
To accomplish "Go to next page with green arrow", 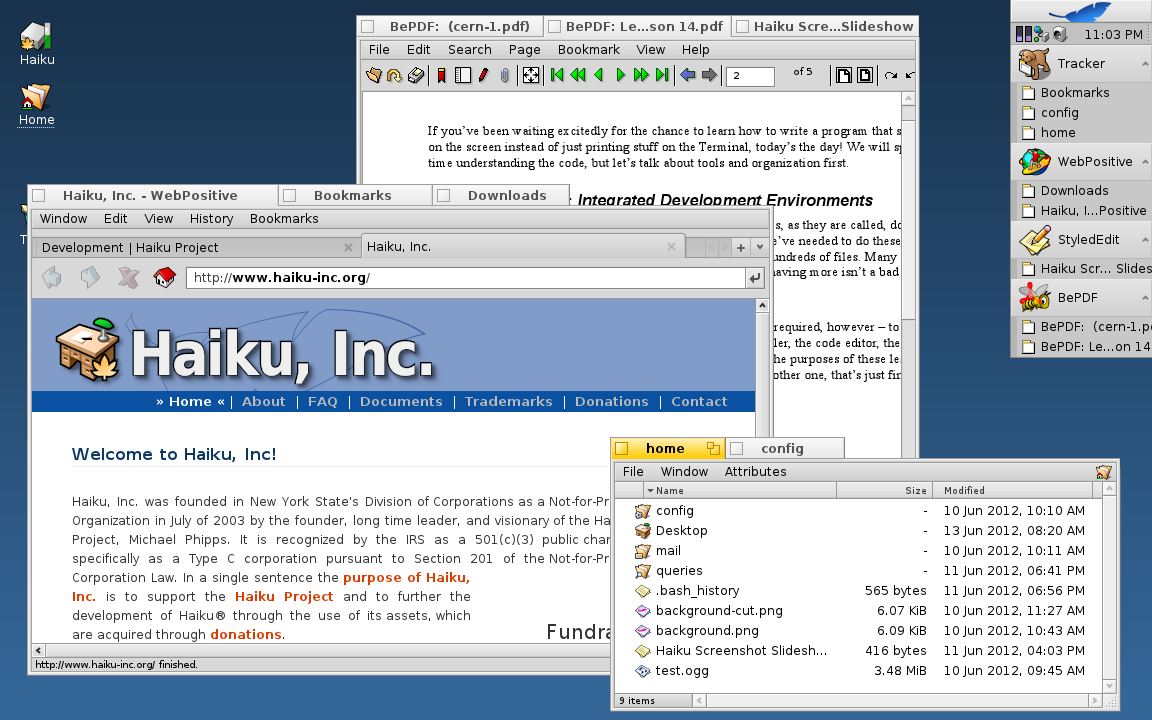I will pos(620,75).
